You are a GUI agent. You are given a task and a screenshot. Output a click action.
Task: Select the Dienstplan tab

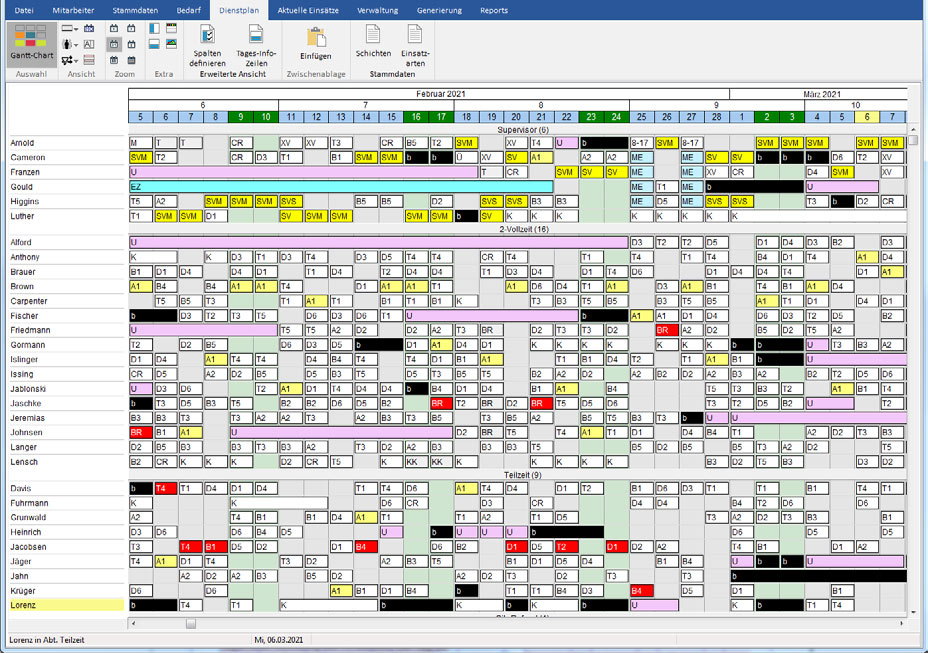coord(239,10)
